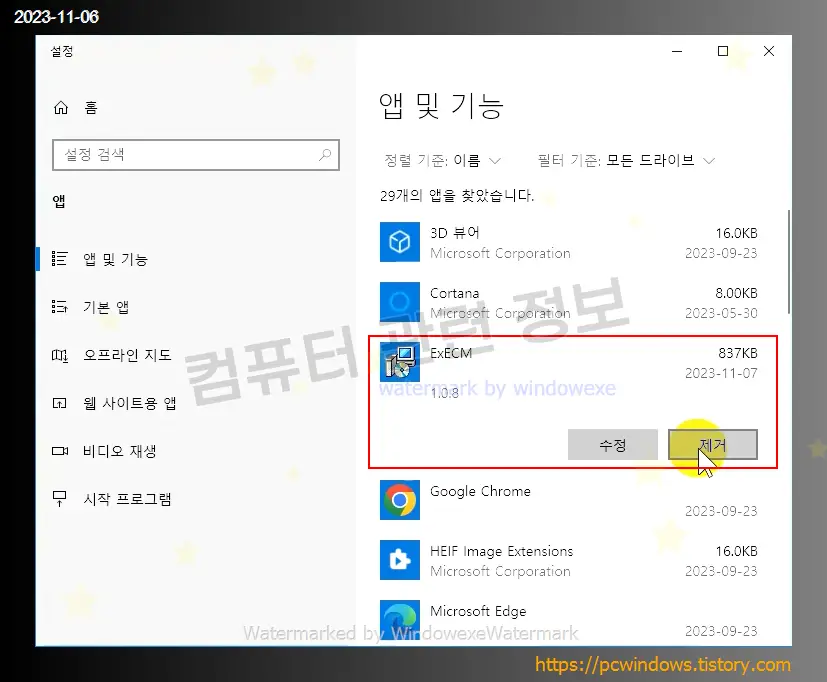The height and width of the screenshot is (682, 827).
Task: Select the Google Chrome app name
Action: (x=480, y=491)
